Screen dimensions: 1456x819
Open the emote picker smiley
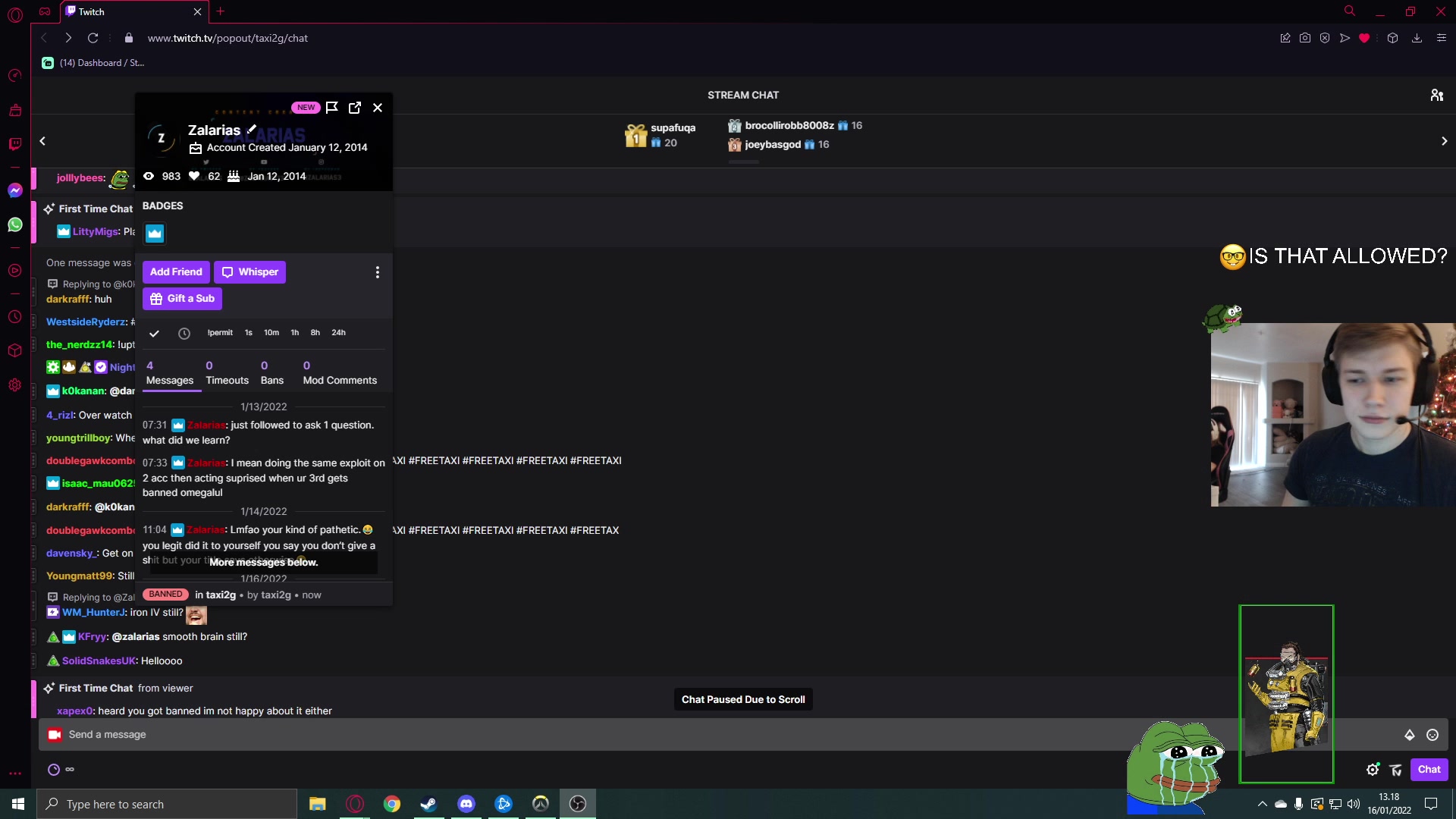click(1432, 735)
